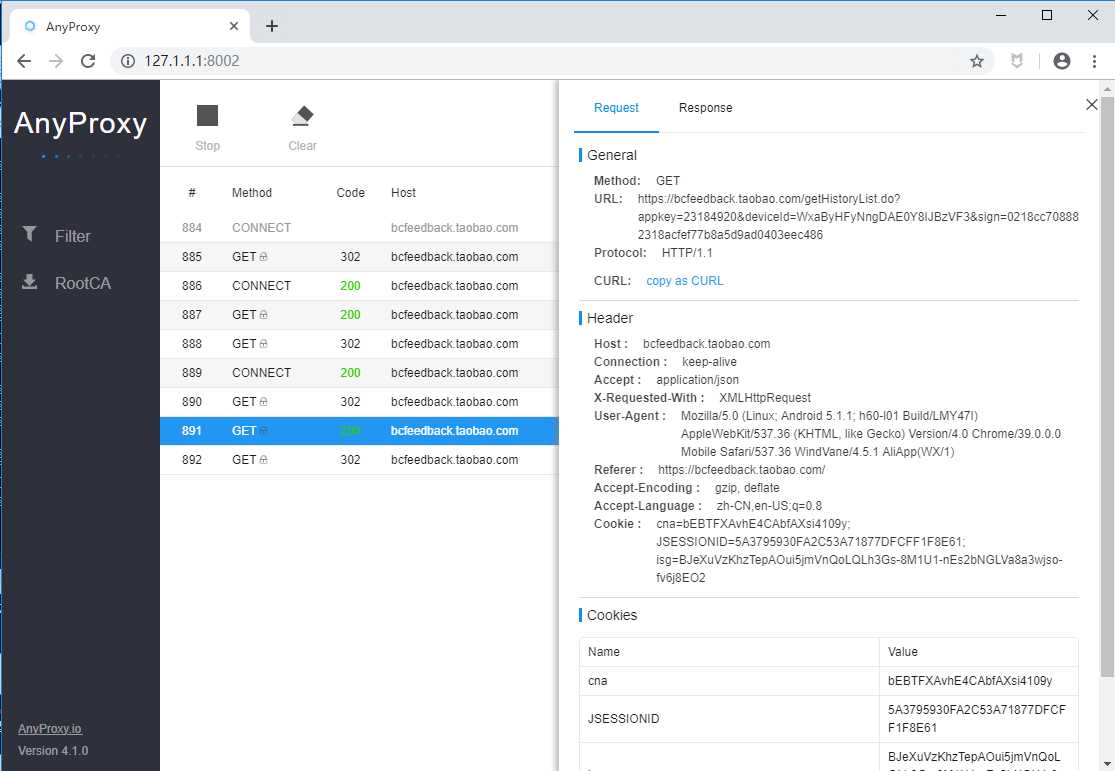Image resolution: width=1115 pixels, height=771 pixels.
Task: Click the # column header
Action: click(192, 193)
